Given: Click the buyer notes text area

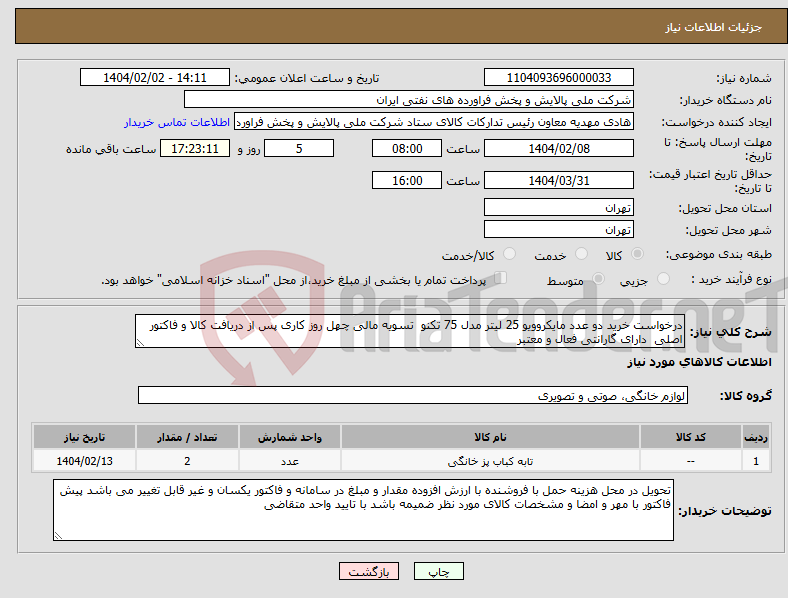Looking at the screenshot, I should tap(363, 510).
